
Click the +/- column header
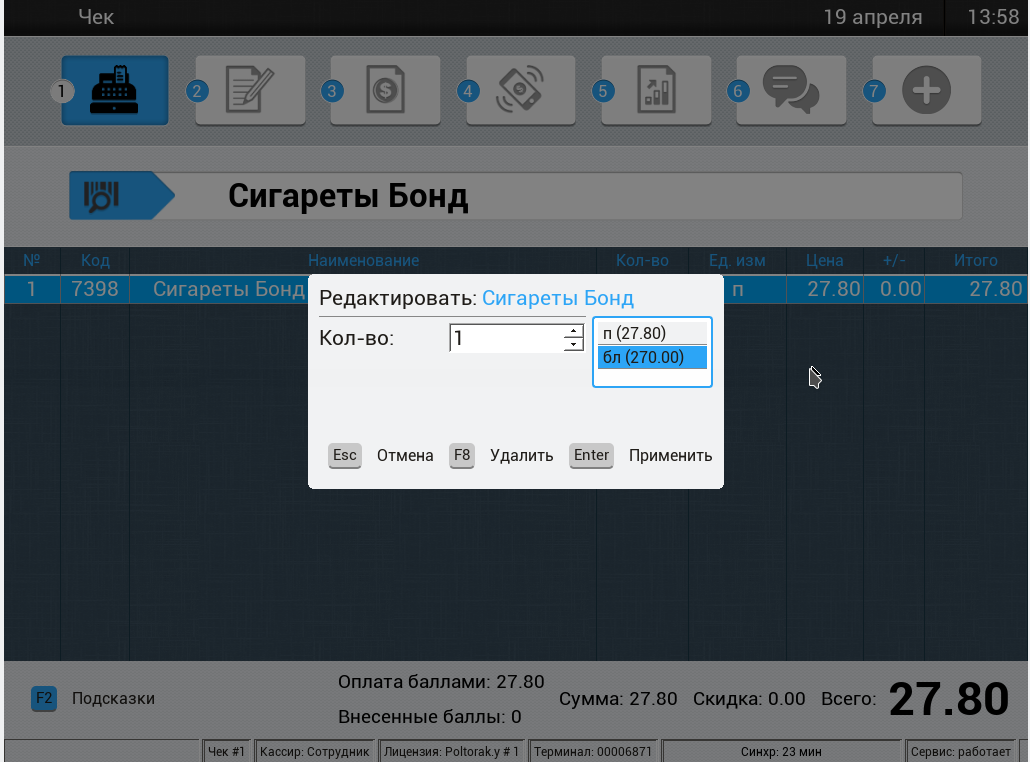pyautogui.click(x=894, y=261)
